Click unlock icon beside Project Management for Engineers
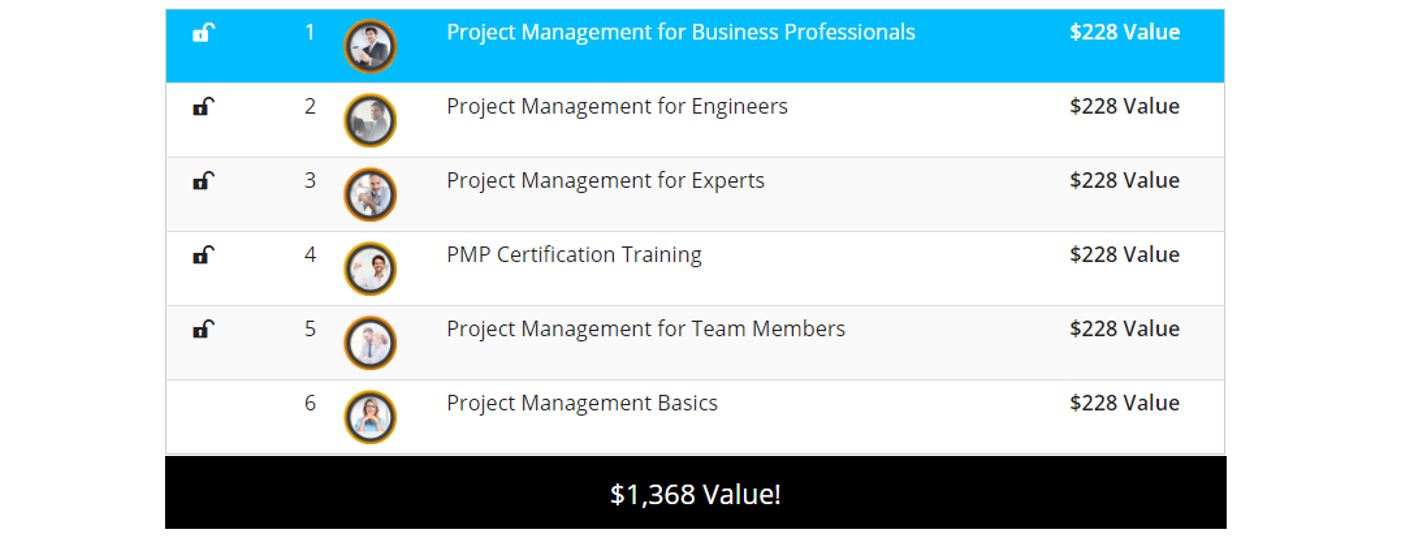The height and width of the screenshot is (539, 1417). point(204,107)
